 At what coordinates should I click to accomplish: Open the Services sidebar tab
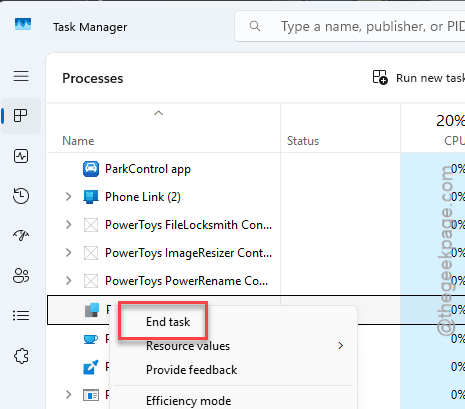coord(21,356)
